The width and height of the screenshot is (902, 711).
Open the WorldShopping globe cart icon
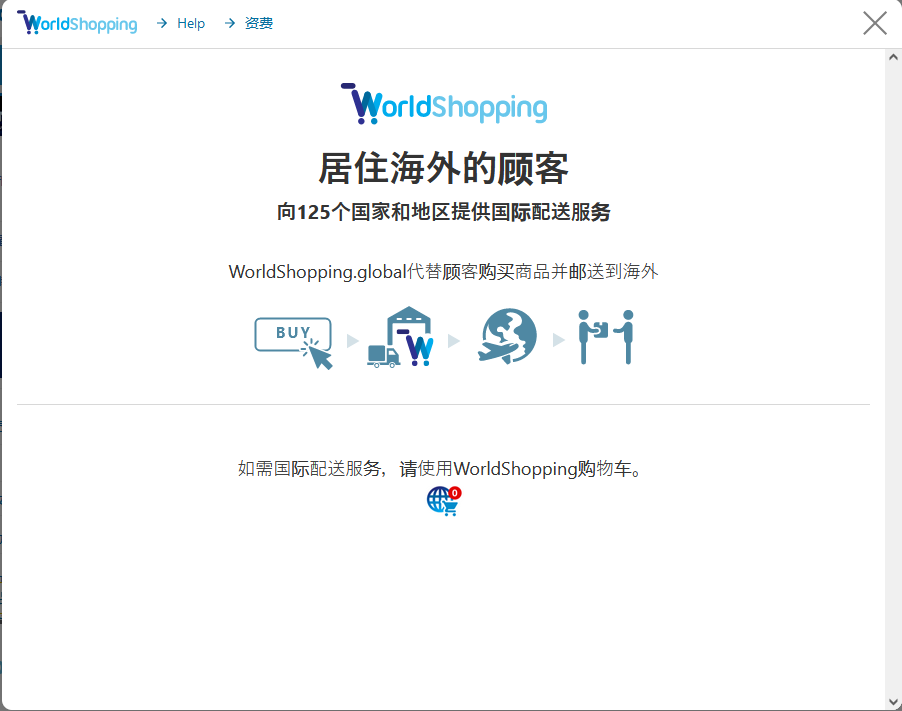coord(444,500)
